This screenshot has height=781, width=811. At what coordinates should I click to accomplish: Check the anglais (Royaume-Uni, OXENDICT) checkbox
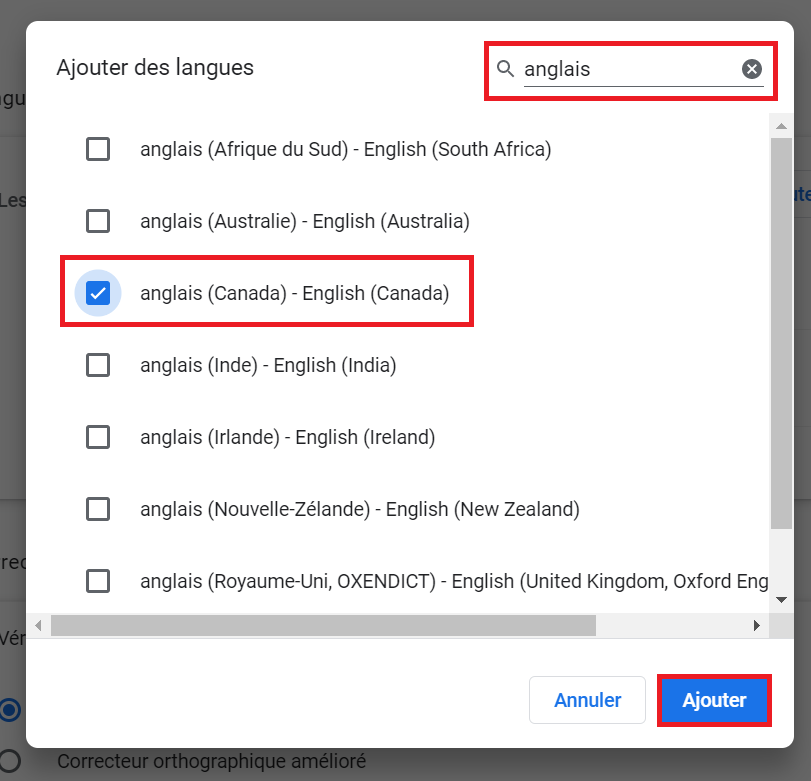pyautogui.click(x=98, y=581)
